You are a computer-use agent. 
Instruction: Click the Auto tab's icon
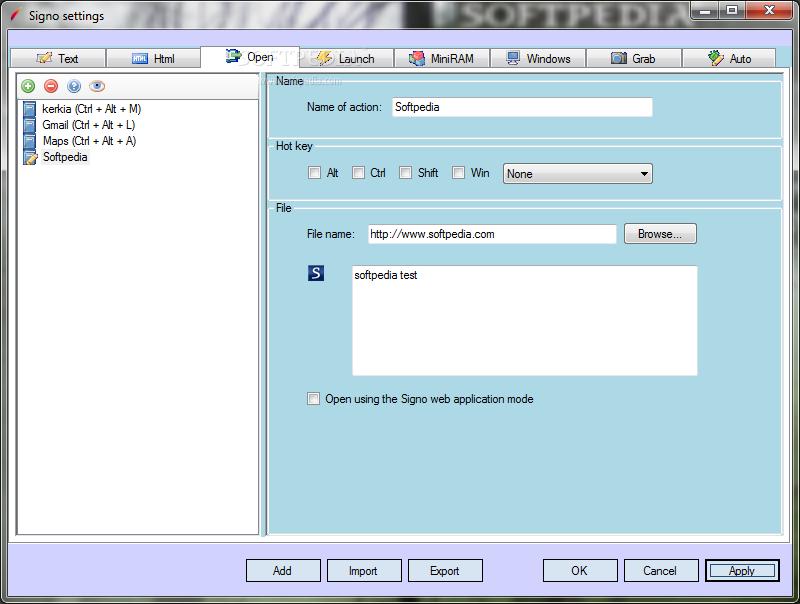tap(715, 58)
